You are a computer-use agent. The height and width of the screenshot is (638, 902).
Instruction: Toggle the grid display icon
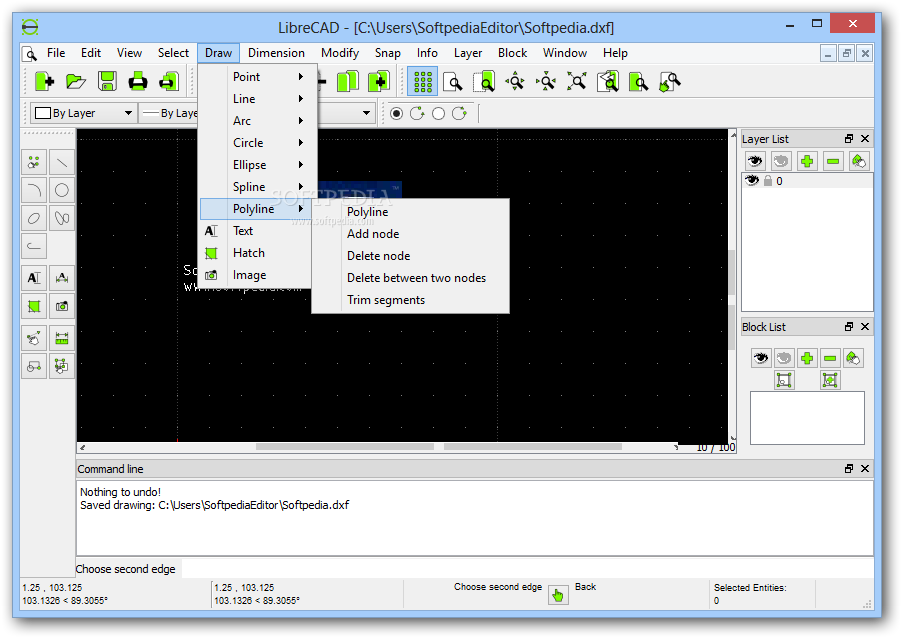pyautogui.click(x=423, y=81)
